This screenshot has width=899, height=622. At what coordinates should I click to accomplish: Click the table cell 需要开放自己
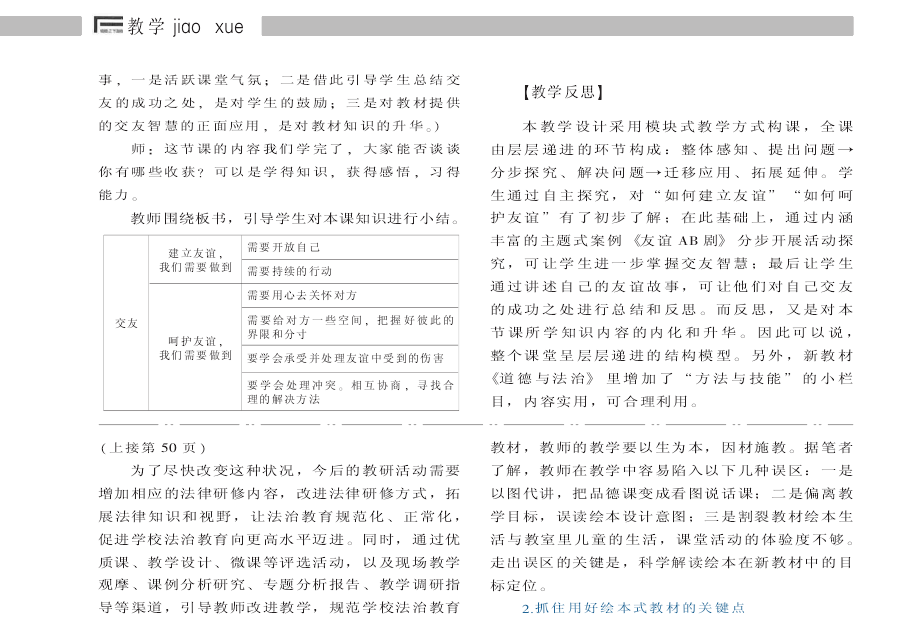350,248
